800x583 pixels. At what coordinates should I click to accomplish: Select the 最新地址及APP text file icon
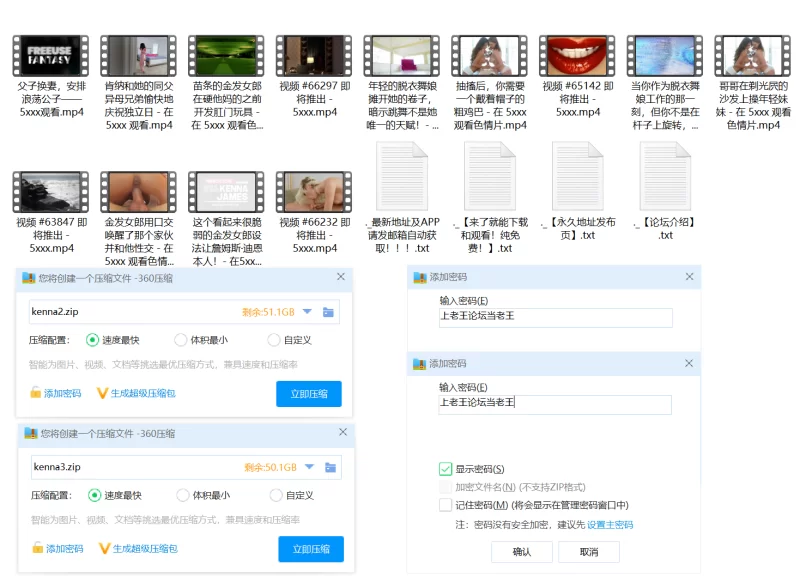[402, 177]
